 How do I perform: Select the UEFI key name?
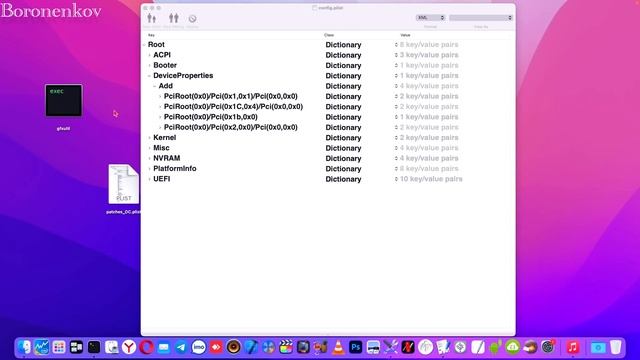tap(162, 179)
